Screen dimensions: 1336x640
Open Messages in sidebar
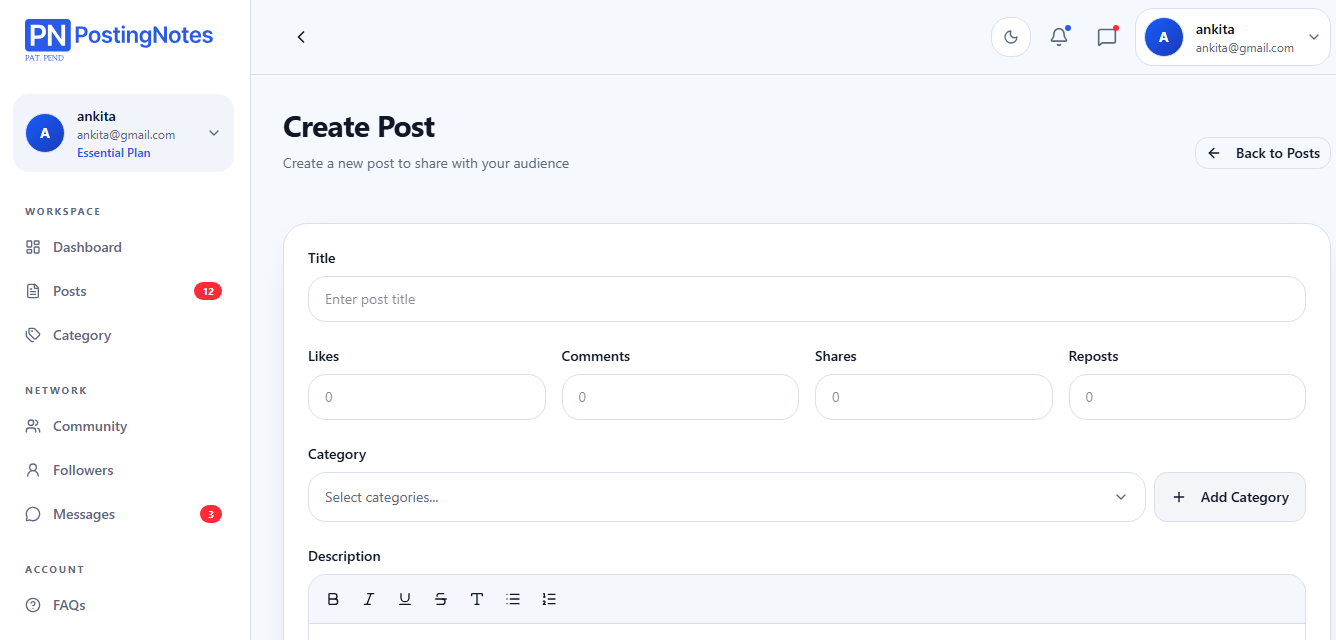(125, 514)
